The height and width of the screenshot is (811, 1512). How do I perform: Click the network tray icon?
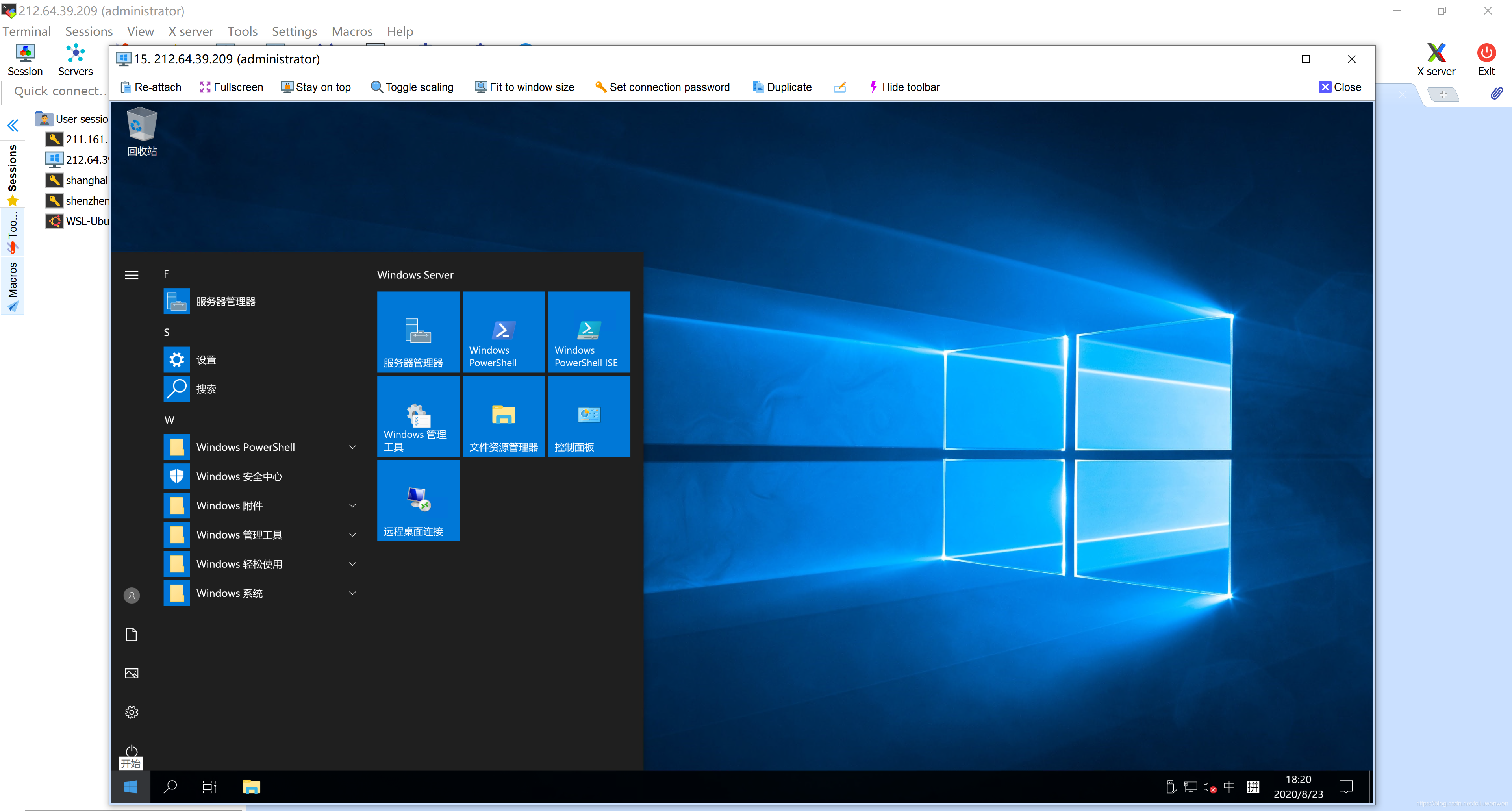(1190, 787)
